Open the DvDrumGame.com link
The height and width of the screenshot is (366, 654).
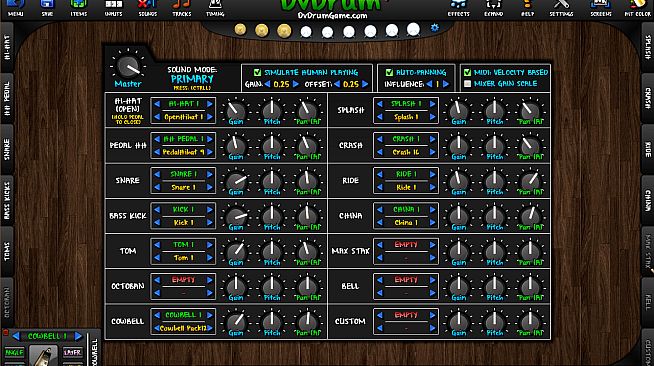pyautogui.click(x=332, y=15)
